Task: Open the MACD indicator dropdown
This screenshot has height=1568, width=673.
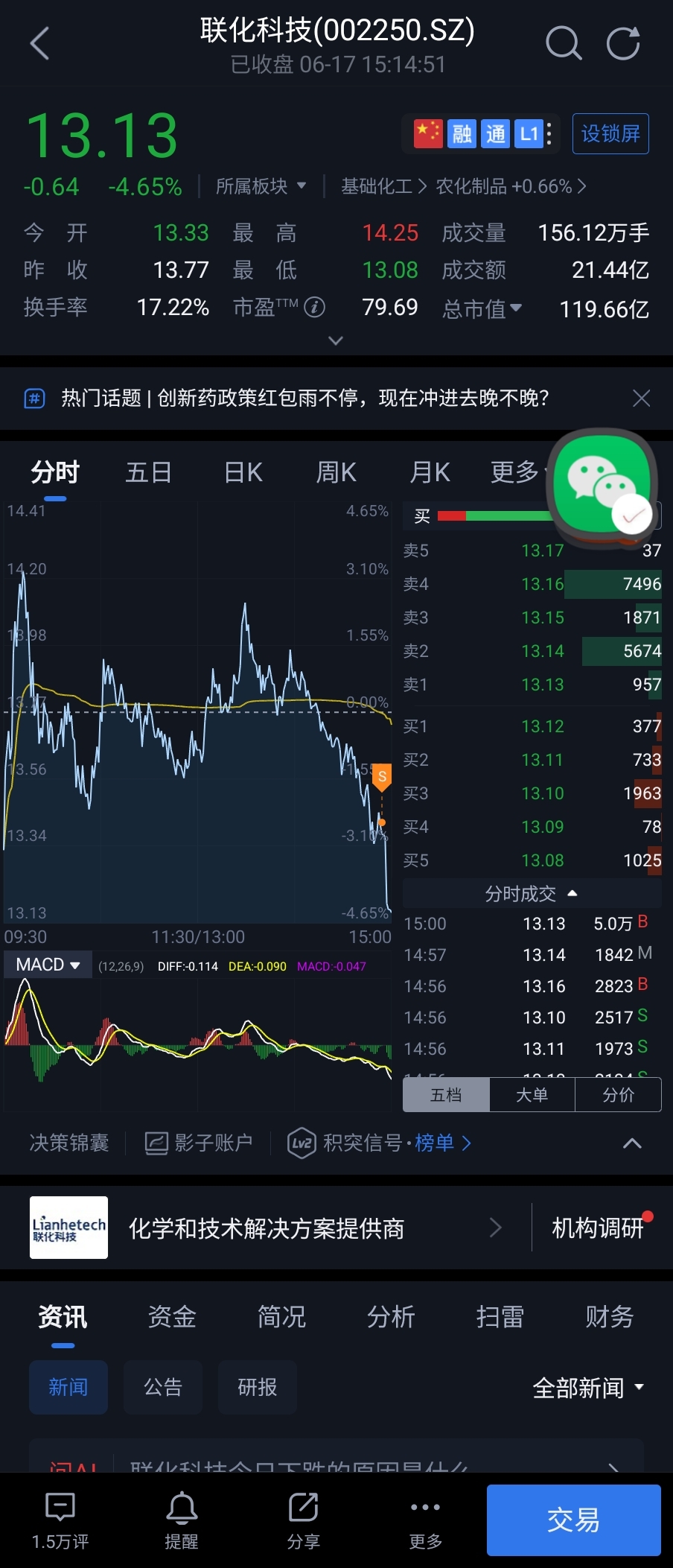Action: (x=48, y=965)
